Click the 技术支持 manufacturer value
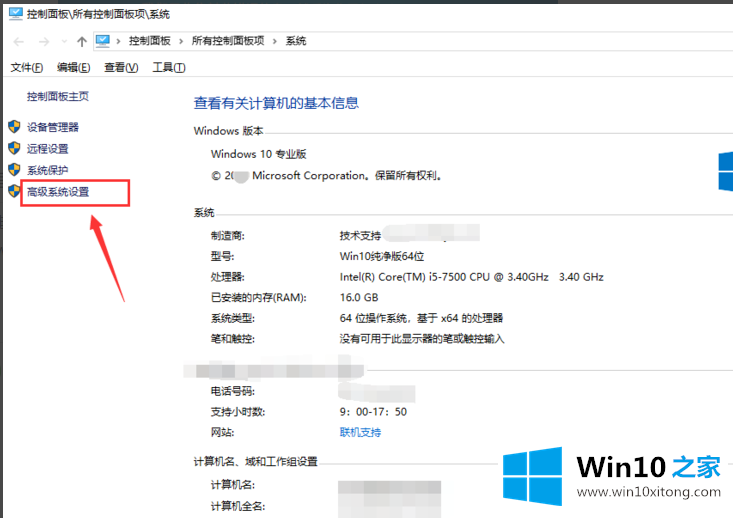 click(x=360, y=236)
